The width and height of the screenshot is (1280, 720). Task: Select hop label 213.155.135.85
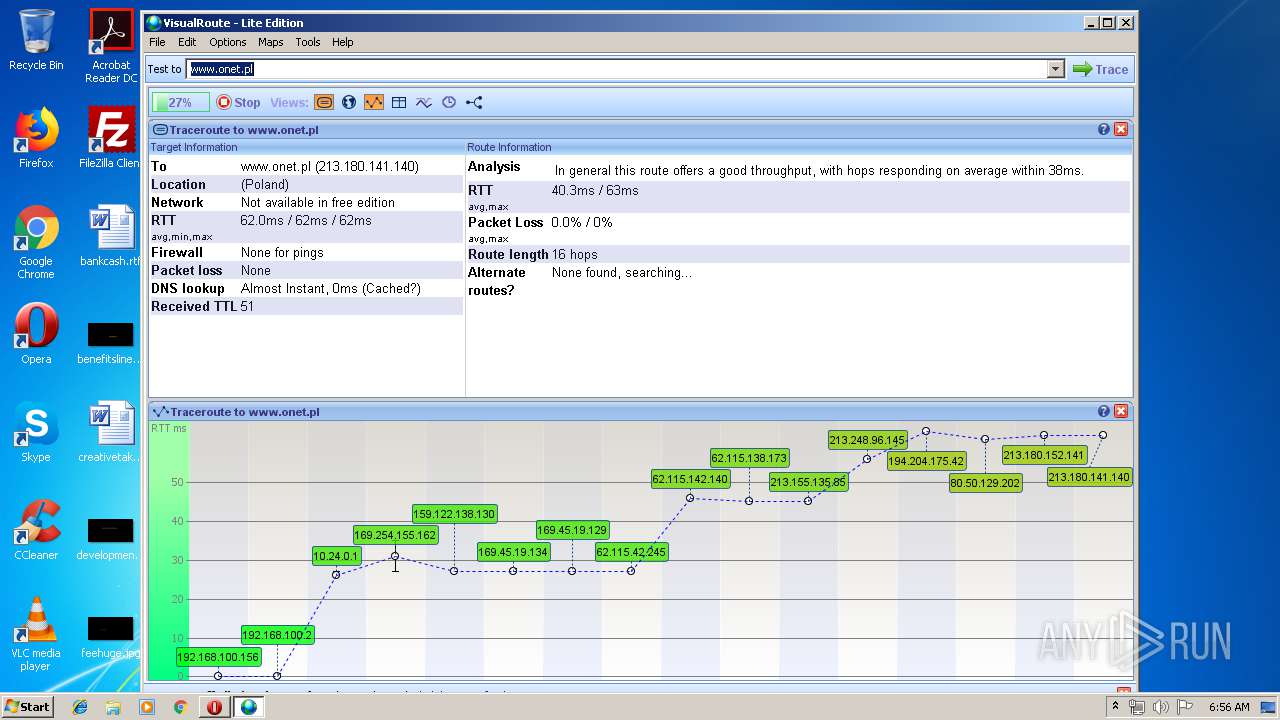[808, 482]
